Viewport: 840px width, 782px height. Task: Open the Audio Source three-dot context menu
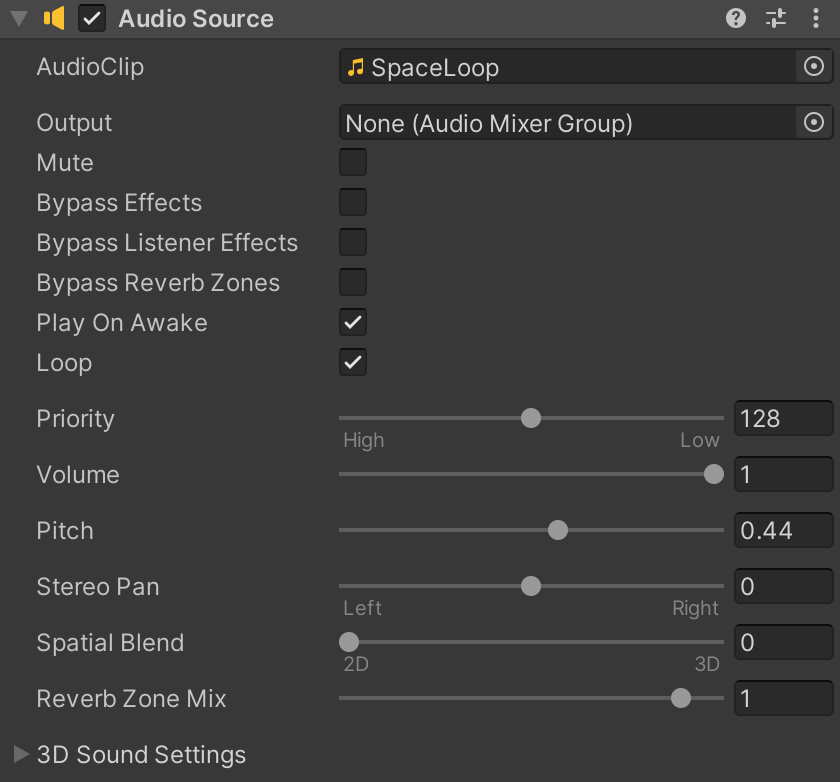[816, 18]
